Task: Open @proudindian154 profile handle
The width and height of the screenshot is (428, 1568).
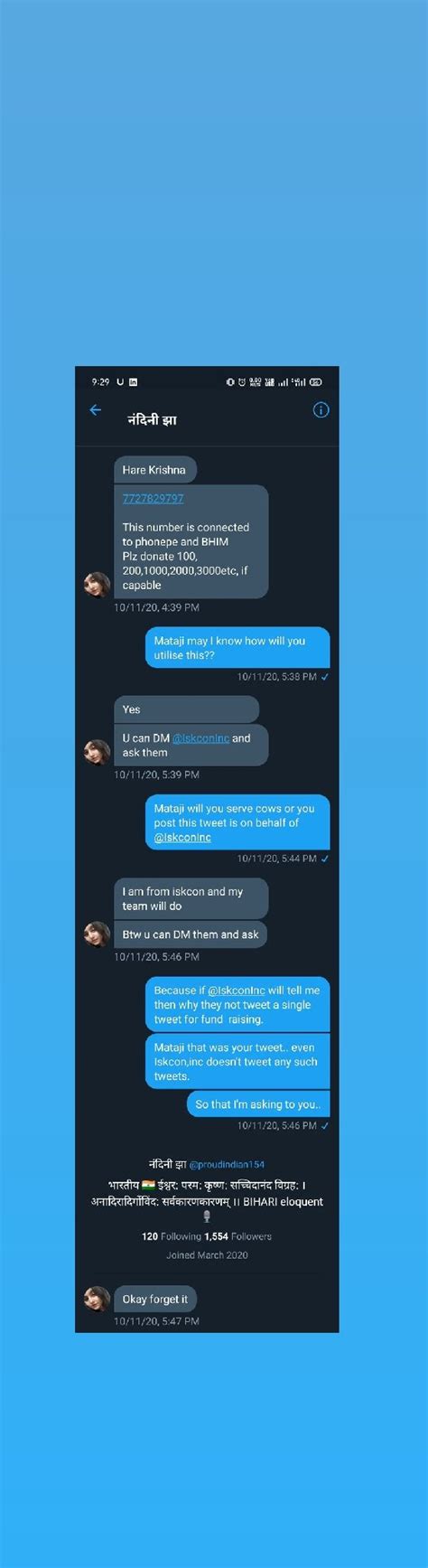Action: pyautogui.click(x=227, y=1165)
